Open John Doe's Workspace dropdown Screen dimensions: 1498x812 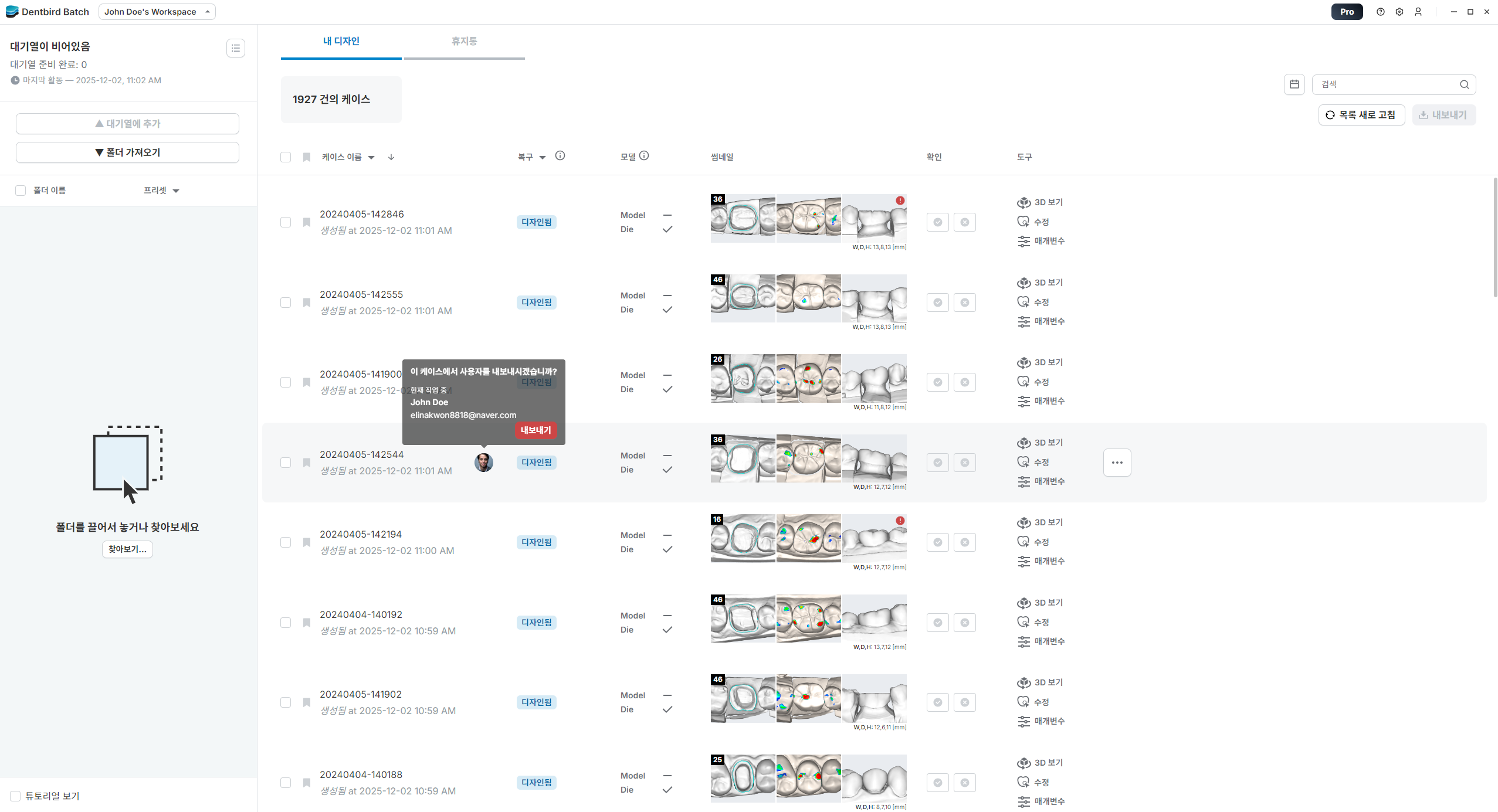(157, 12)
